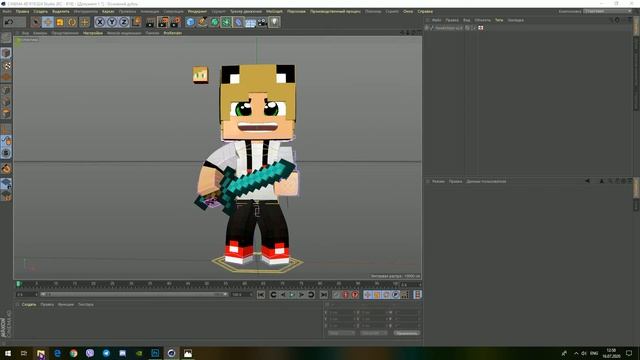
Task: Click the Undo arrow in the top toolbar
Action: pos(9,22)
